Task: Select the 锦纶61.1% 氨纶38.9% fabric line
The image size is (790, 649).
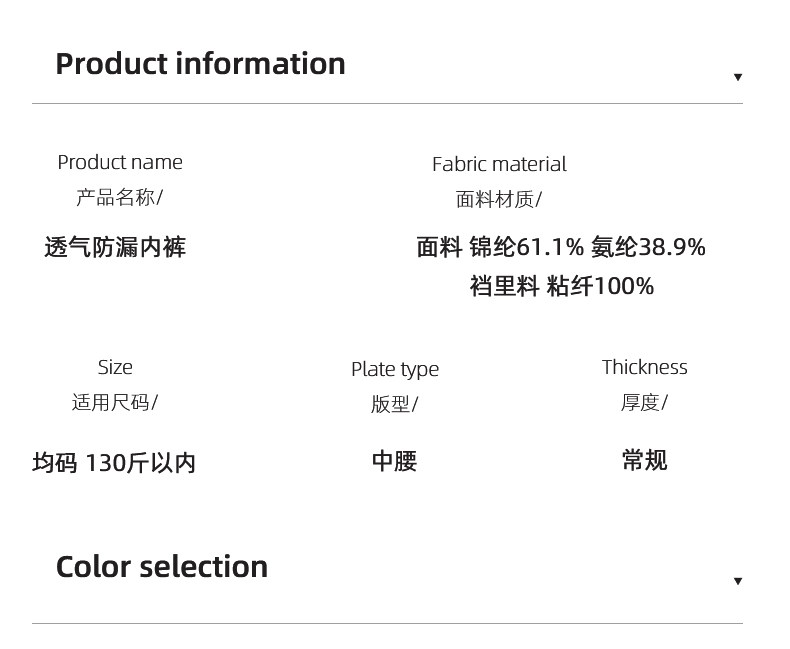Action: (x=561, y=247)
